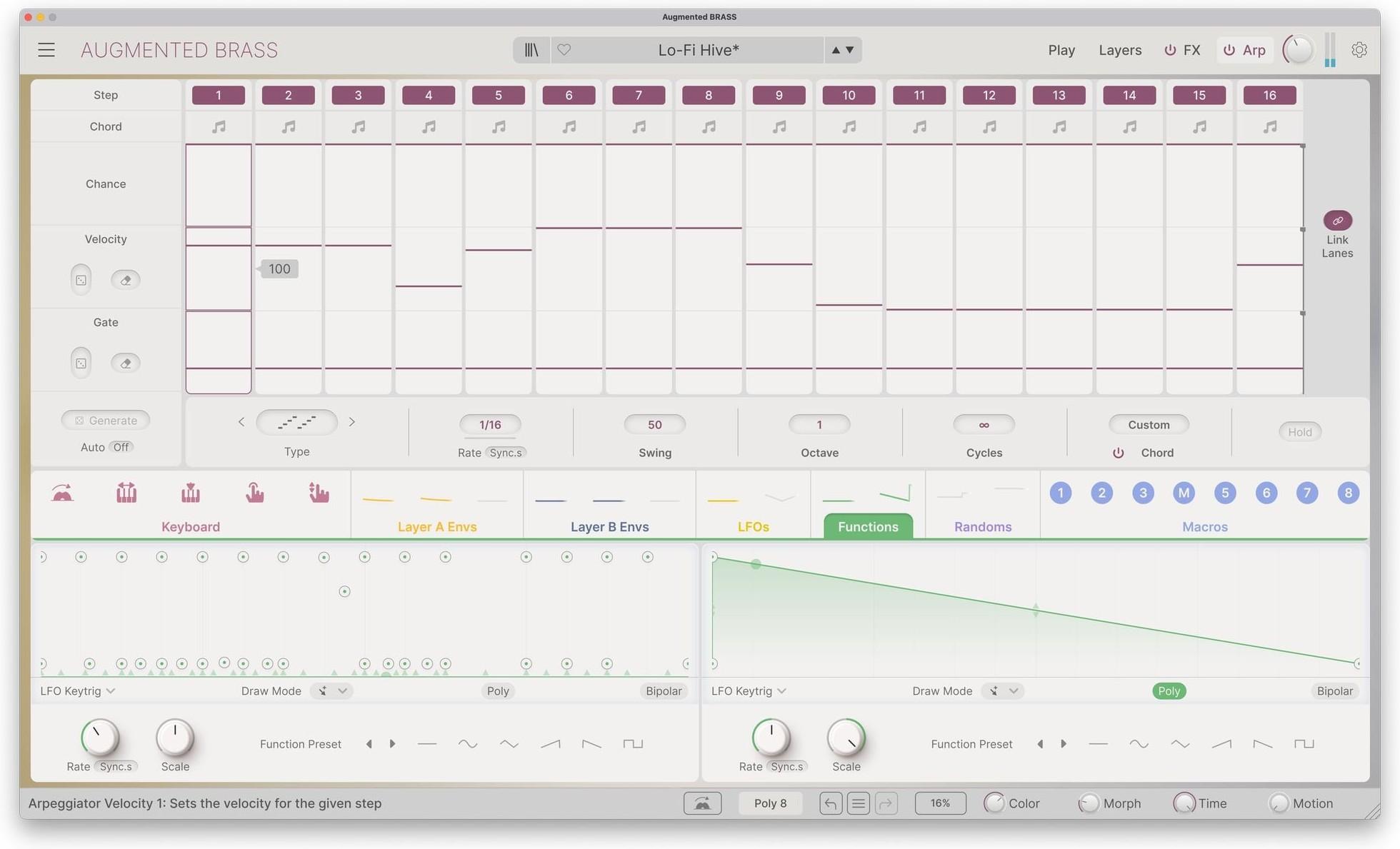
Task: Open the LFO Keytrig dropdown
Action: tap(77, 690)
